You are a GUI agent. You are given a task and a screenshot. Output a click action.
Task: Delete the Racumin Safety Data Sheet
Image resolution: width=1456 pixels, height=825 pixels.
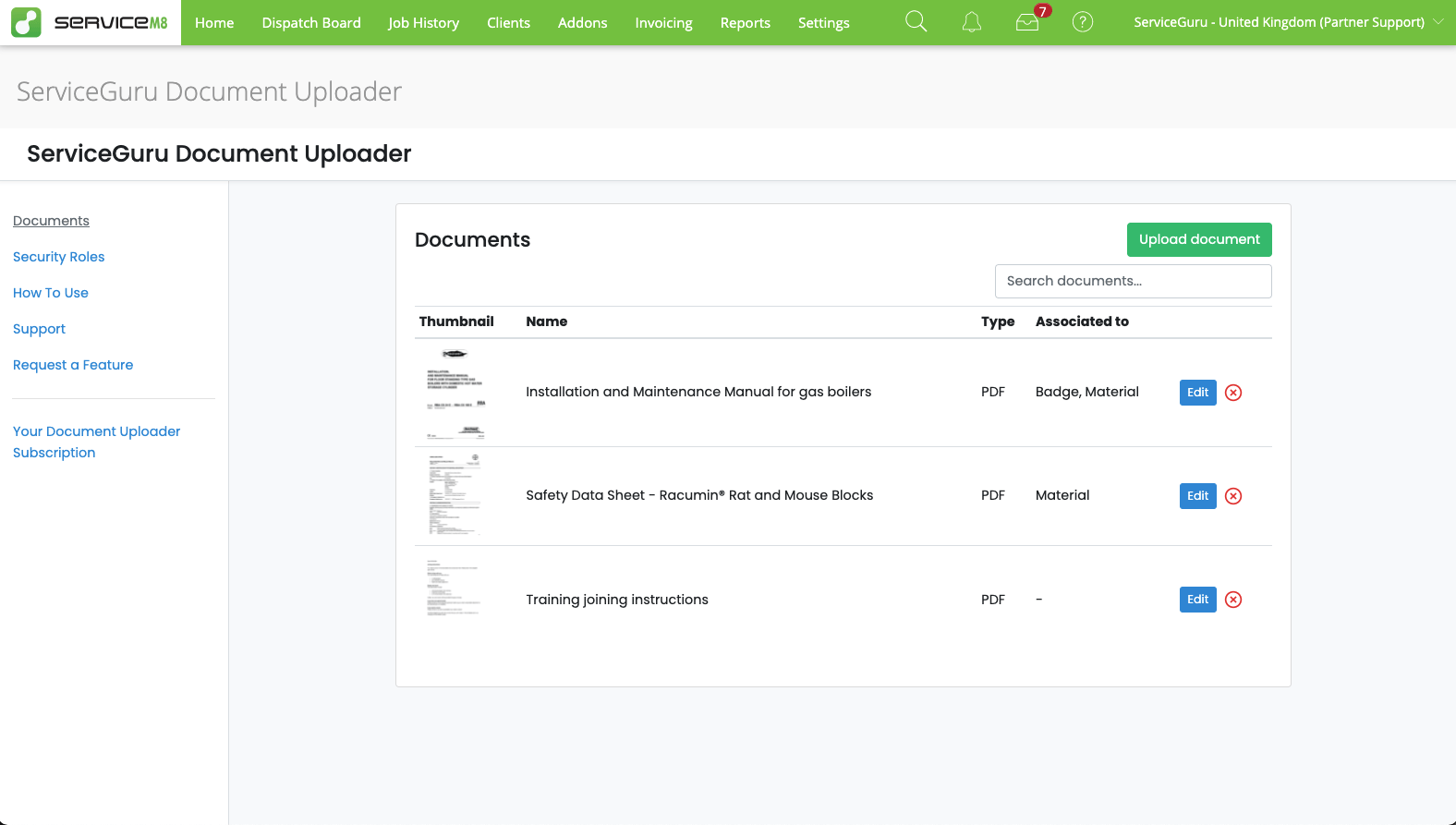click(x=1233, y=496)
